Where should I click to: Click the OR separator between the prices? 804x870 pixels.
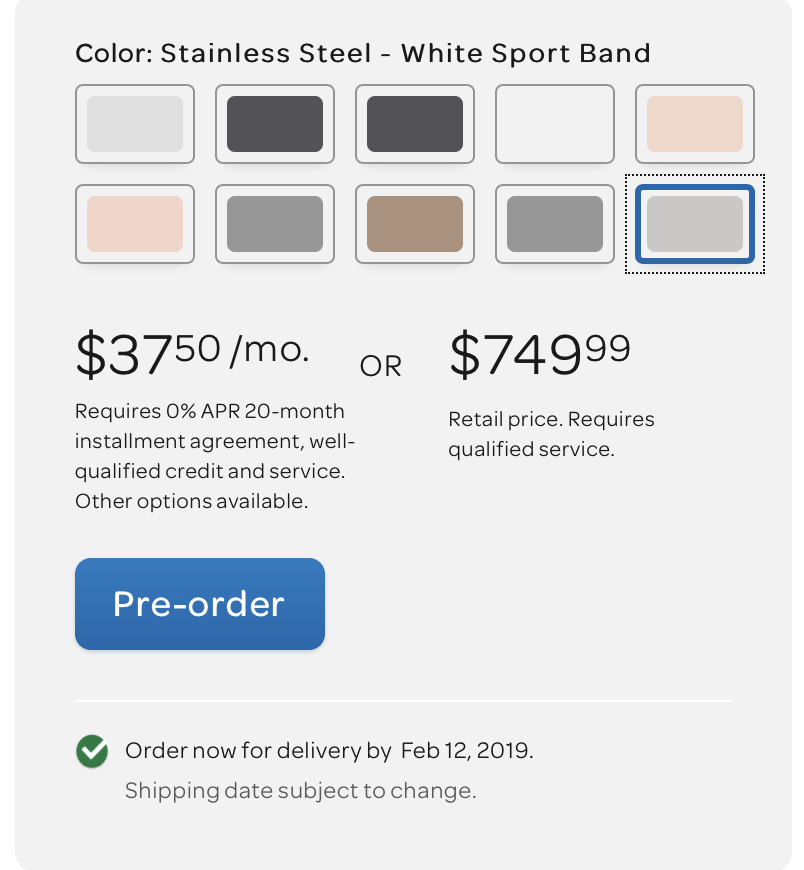(x=381, y=367)
